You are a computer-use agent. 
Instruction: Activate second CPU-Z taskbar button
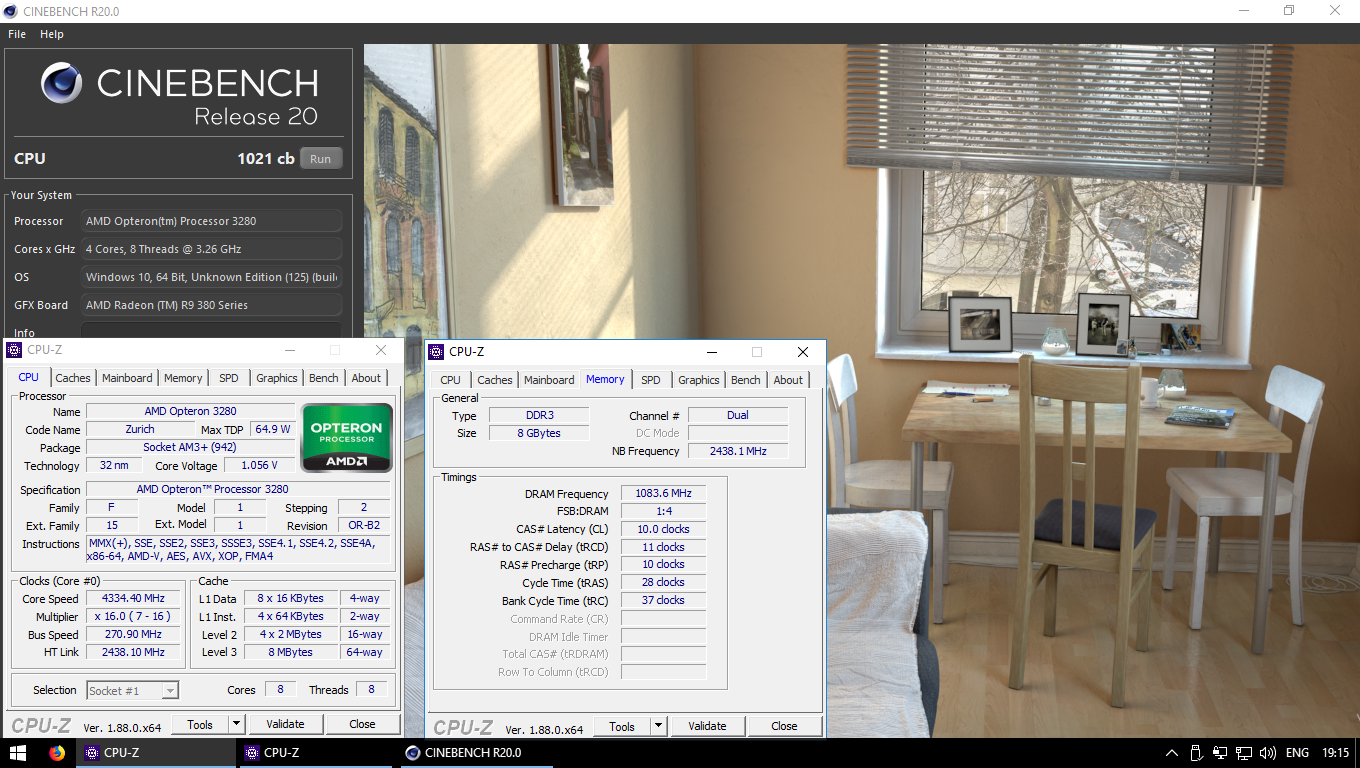tap(316, 753)
